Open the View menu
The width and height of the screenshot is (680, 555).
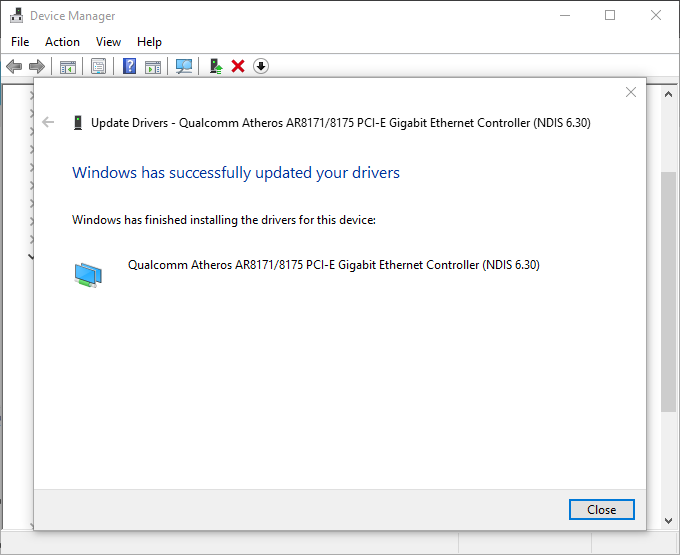pyautogui.click(x=108, y=42)
